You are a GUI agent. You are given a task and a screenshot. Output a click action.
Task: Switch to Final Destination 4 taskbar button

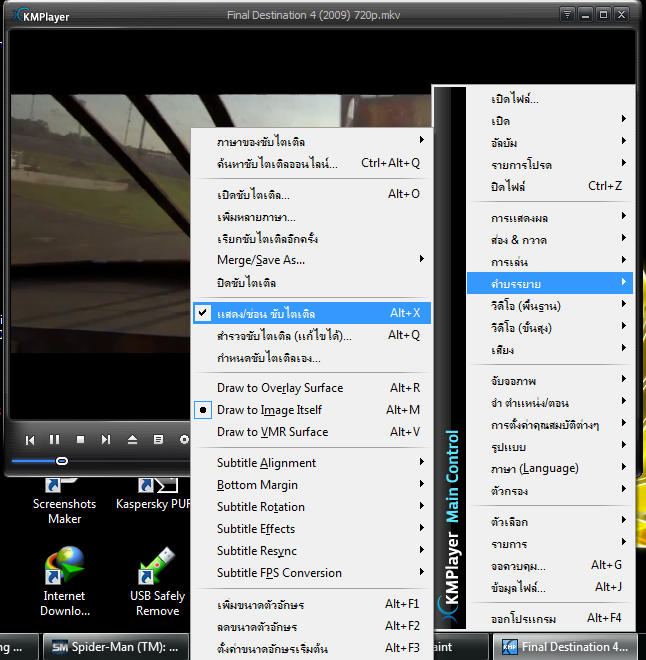pos(565,647)
